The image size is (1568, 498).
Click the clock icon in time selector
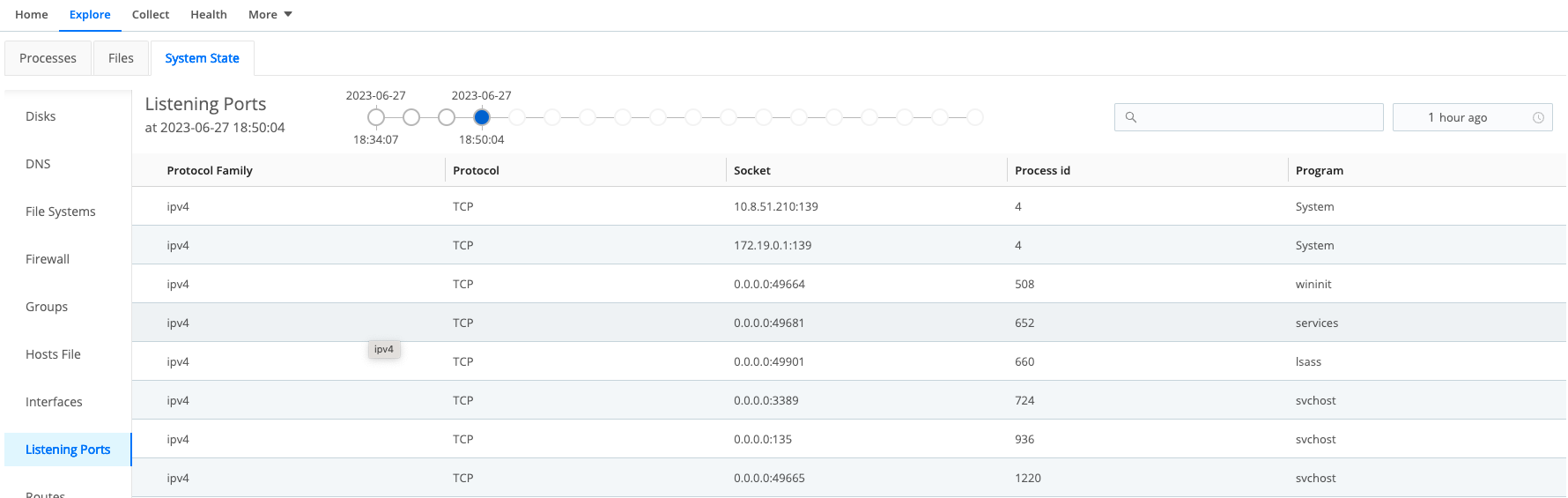tap(1538, 117)
